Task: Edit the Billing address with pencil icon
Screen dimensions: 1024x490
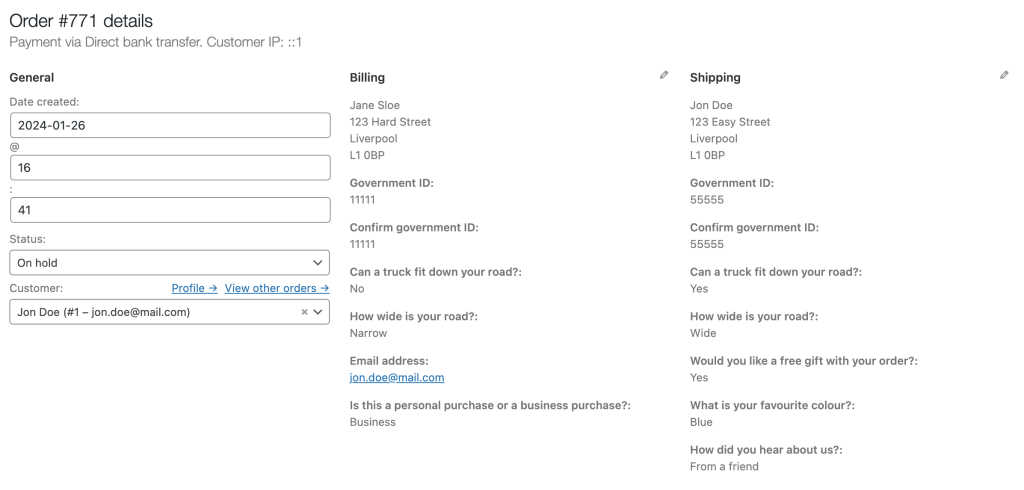Action: pos(664,75)
